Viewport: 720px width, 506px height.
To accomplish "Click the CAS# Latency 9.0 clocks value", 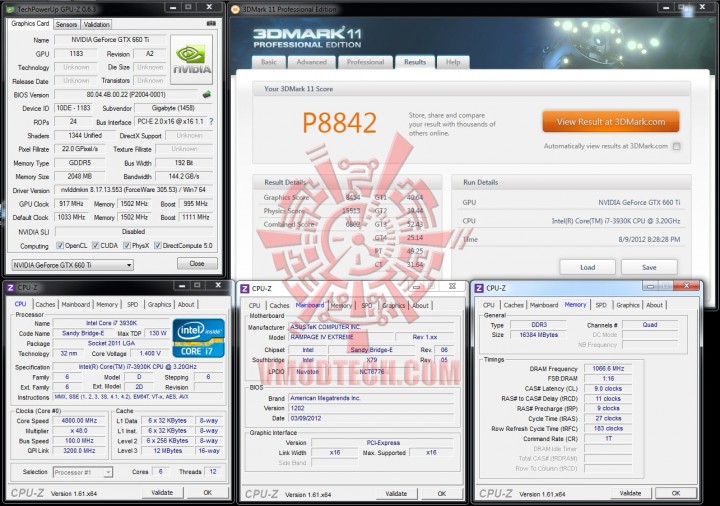I will point(608,388).
